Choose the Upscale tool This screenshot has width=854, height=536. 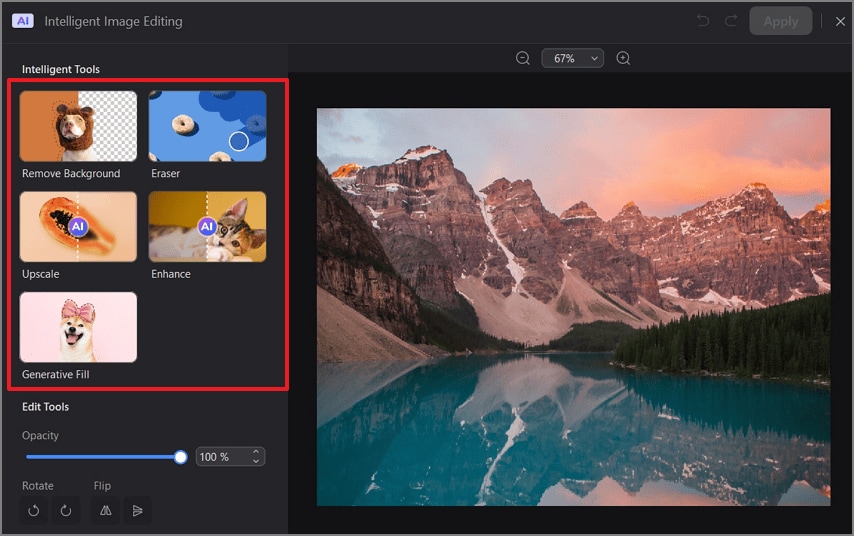point(78,227)
